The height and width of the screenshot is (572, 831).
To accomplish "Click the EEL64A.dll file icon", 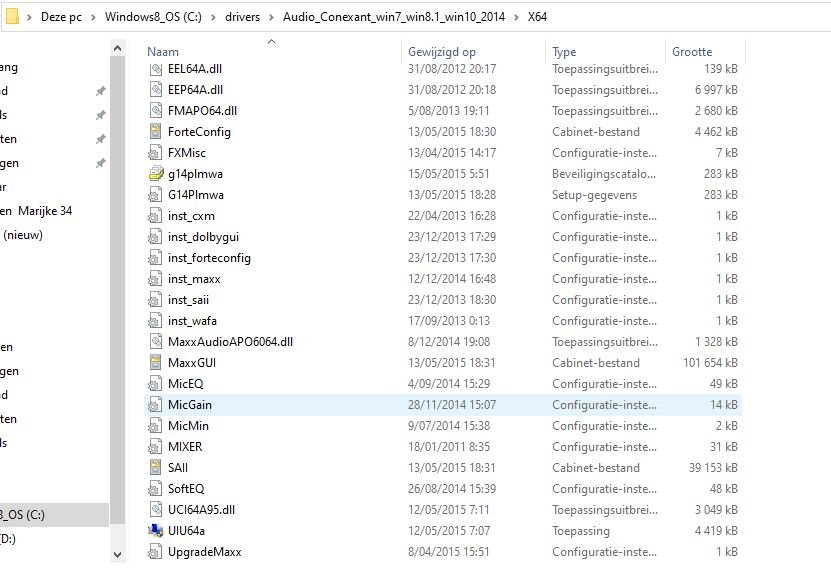I will [155, 69].
